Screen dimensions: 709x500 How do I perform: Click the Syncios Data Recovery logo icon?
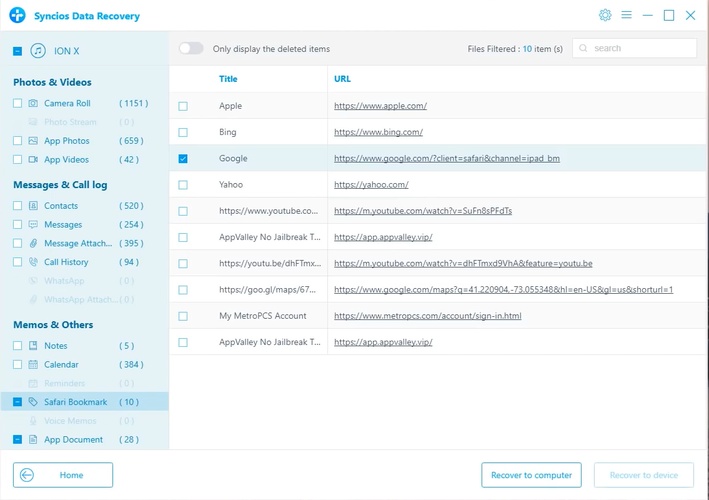pos(18,15)
